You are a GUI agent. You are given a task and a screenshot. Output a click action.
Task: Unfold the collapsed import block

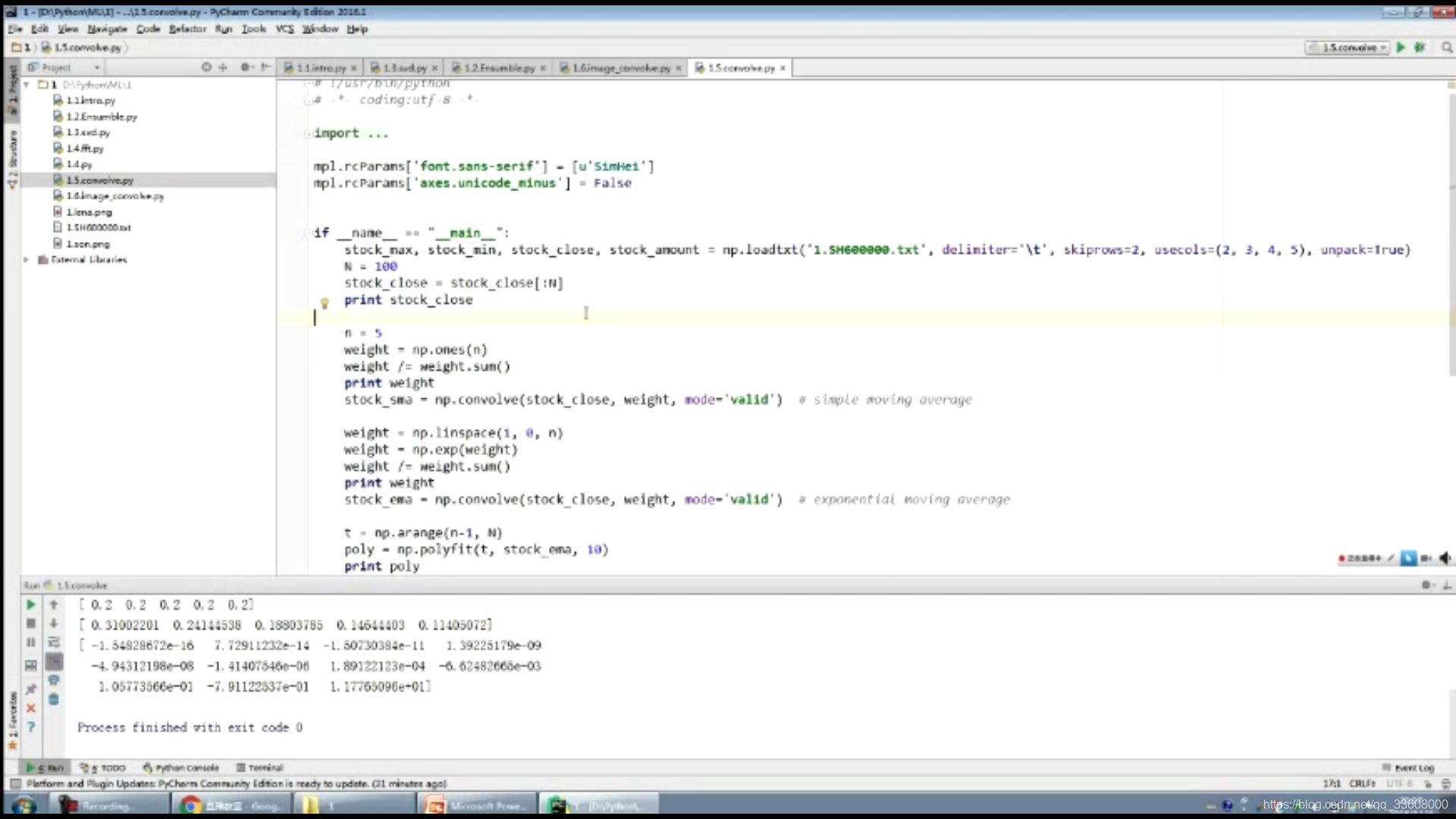point(309,133)
